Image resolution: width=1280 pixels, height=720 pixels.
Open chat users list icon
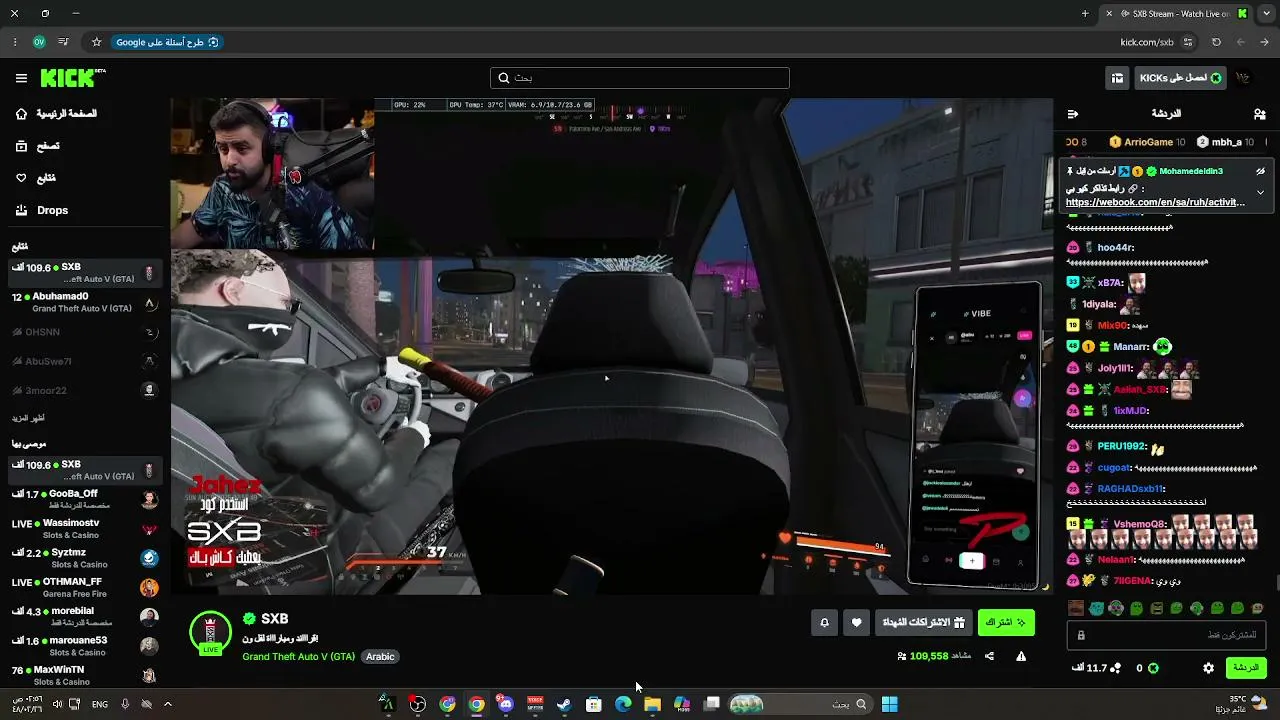(x=1259, y=114)
